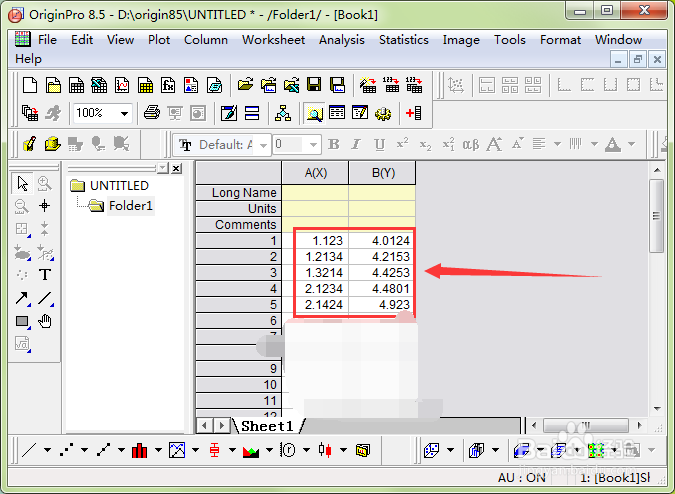
Task: Create a new workbook icon
Action: [76, 85]
